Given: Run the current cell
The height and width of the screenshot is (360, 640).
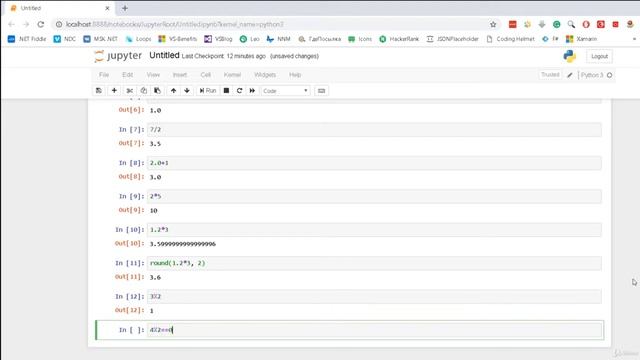Looking at the screenshot, I should coord(208,91).
